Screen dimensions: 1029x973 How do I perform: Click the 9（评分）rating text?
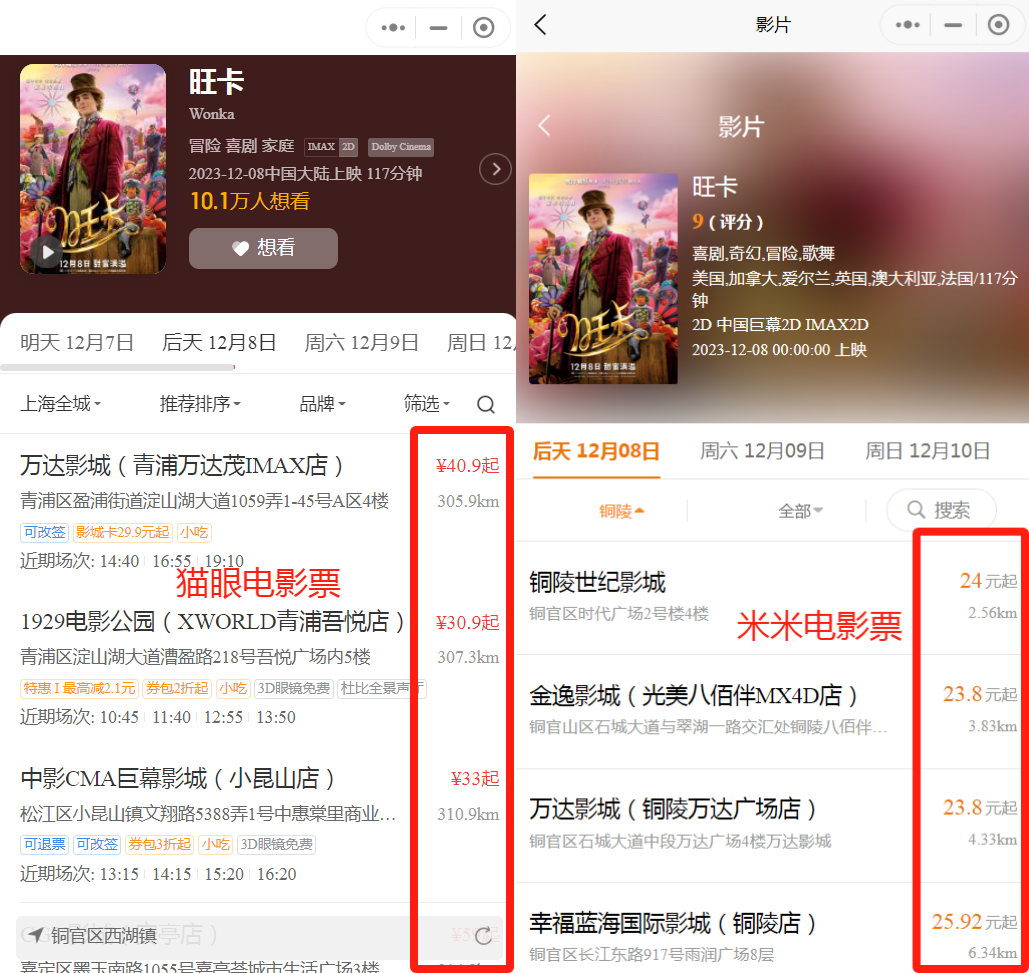(727, 222)
